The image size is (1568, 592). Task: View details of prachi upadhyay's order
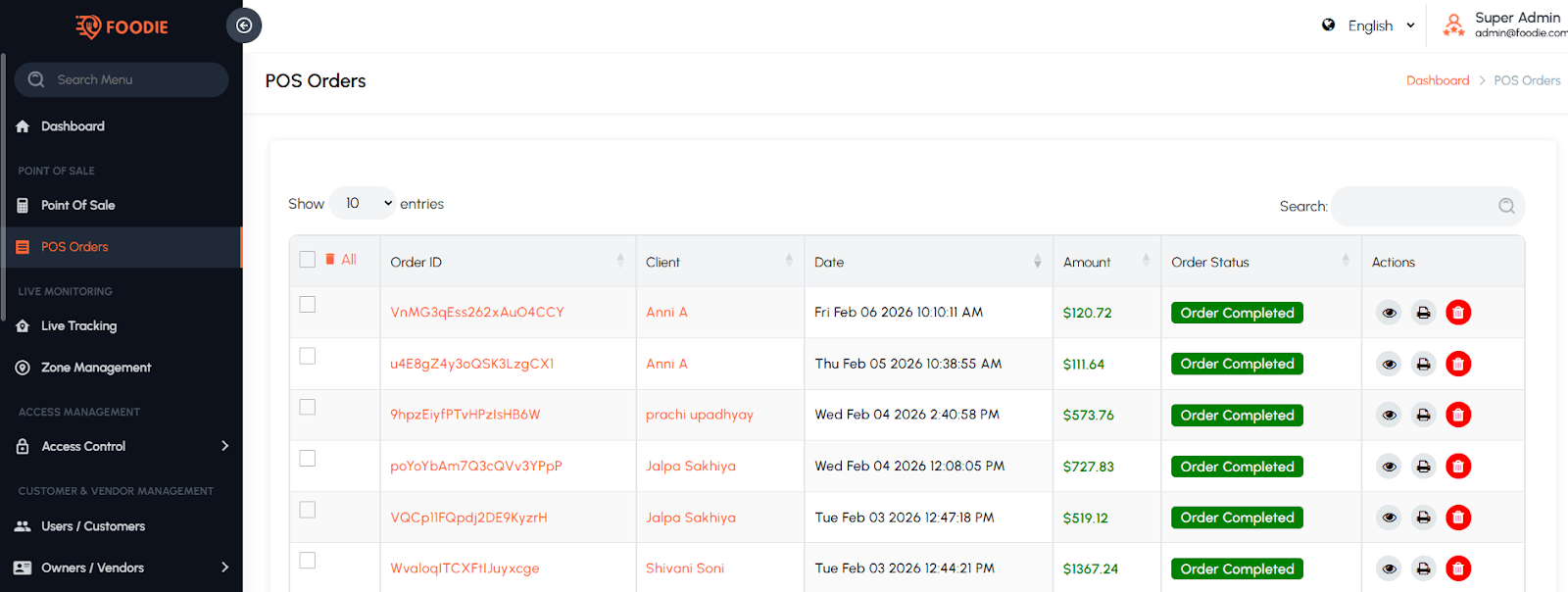point(1389,416)
